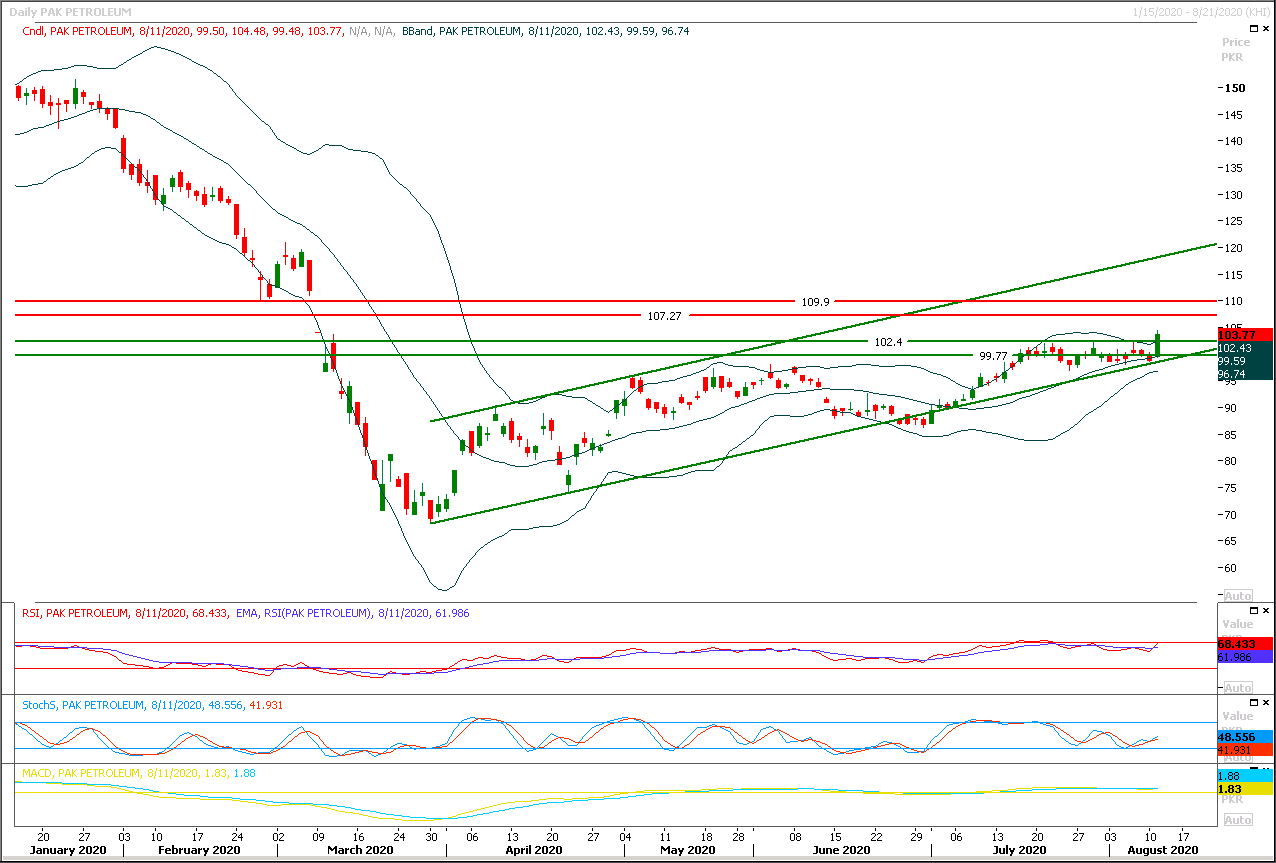Click the red 103.77 price tag on axis
Screen dimensions: 1276x863
coord(1244,335)
